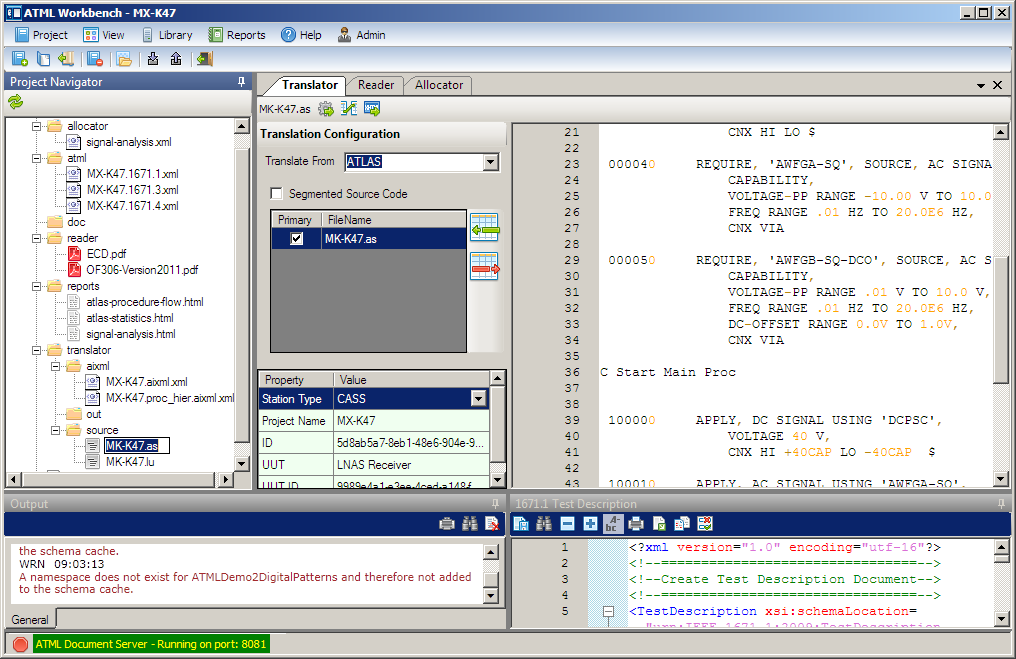Image resolution: width=1016 pixels, height=659 pixels.
Task: Click the scroll with green arrow toolbar icon
Action: tap(66, 59)
